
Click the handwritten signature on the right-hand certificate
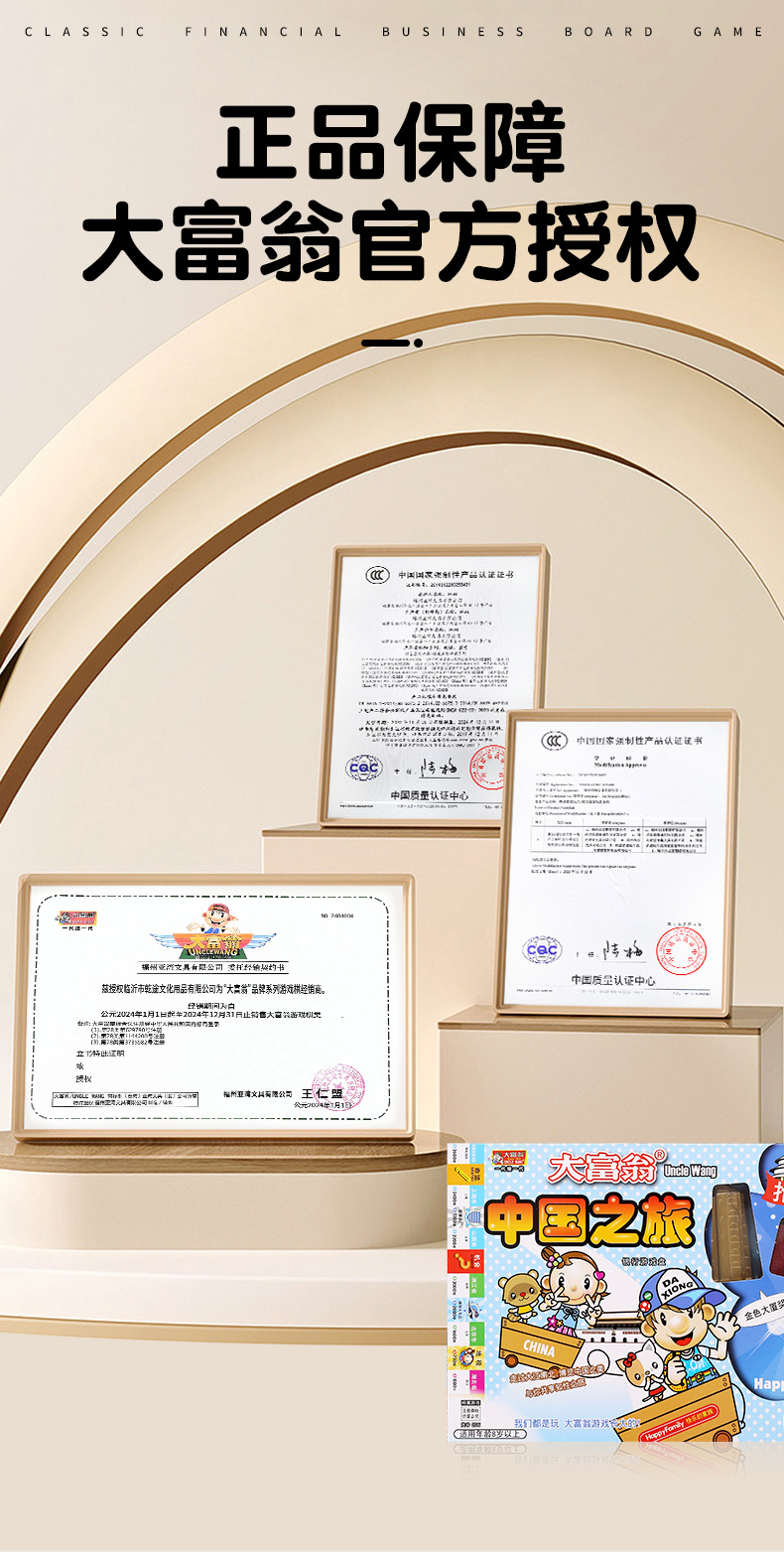623,950
